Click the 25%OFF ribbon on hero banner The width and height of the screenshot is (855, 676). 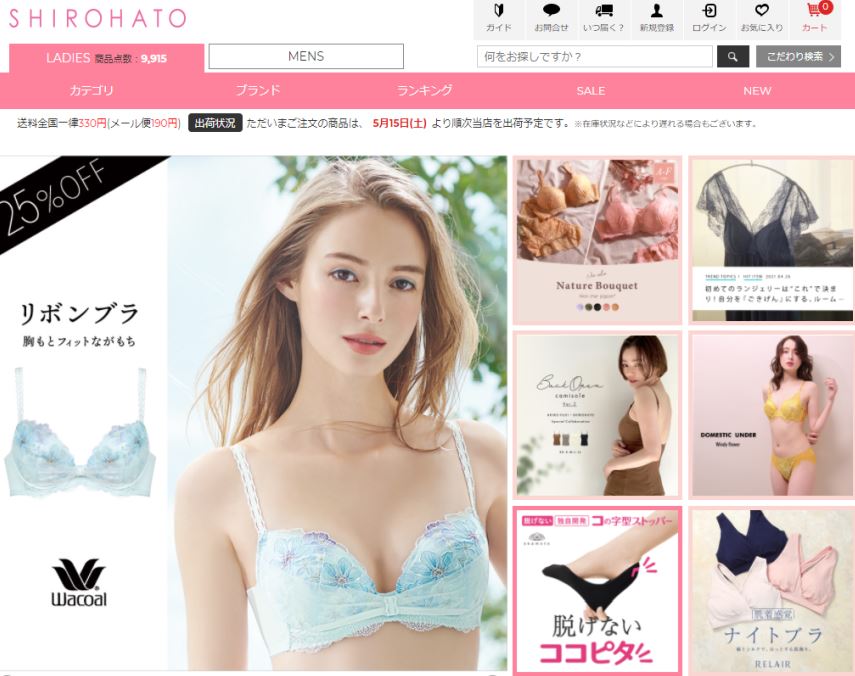pyautogui.click(x=60, y=199)
